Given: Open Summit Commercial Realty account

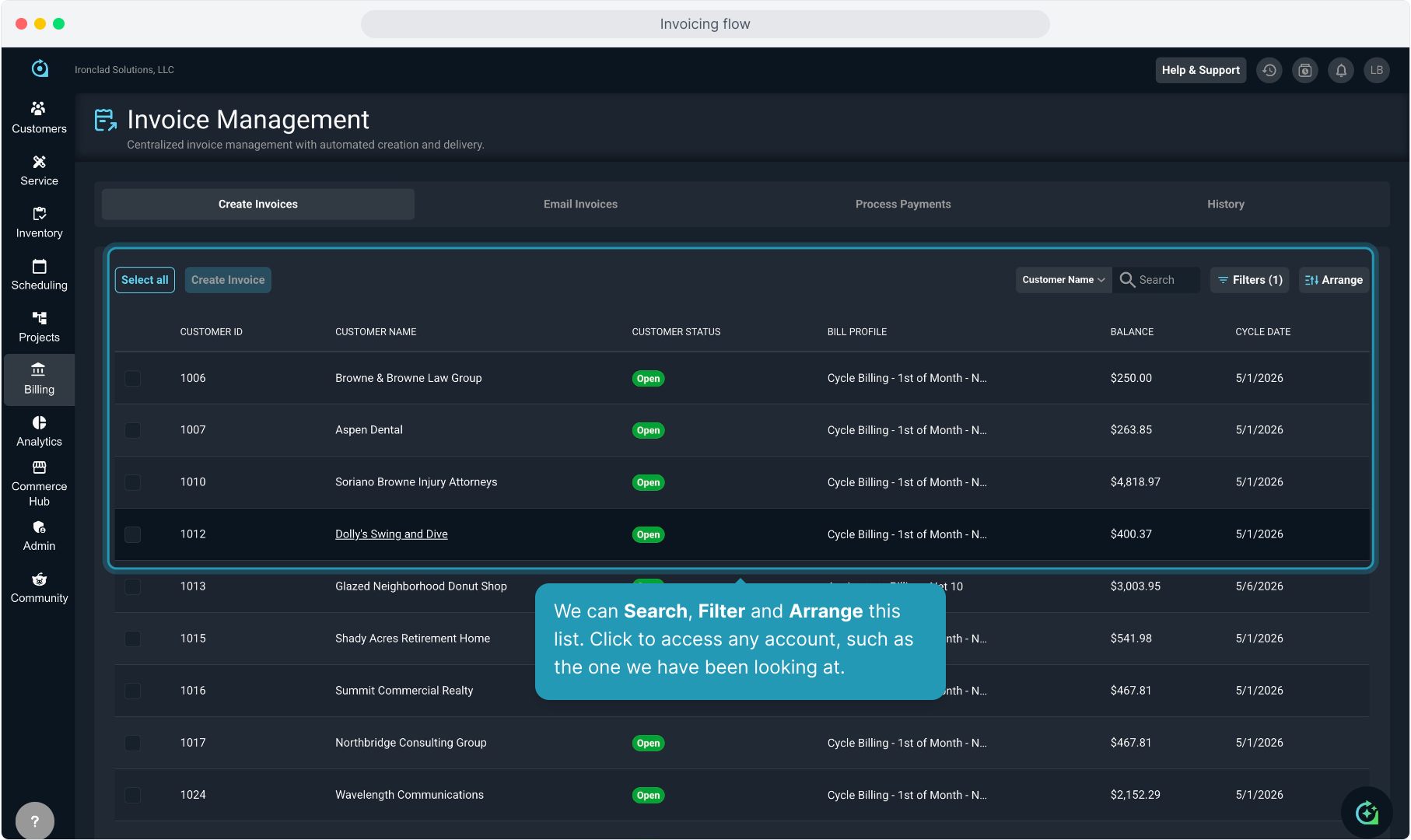Looking at the screenshot, I should click(x=404, y=691).
